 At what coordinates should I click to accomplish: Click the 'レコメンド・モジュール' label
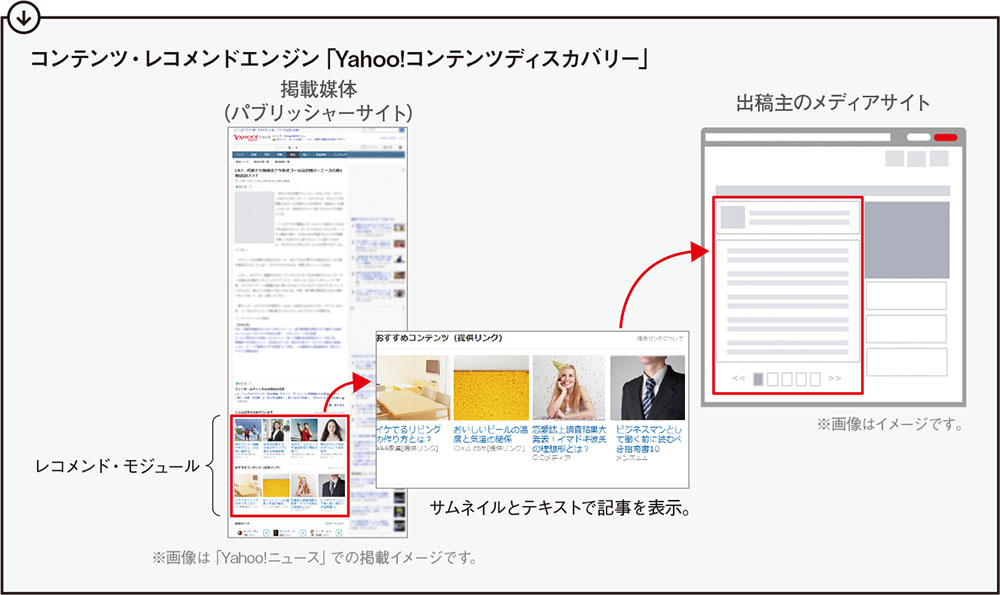coord(117,466)
